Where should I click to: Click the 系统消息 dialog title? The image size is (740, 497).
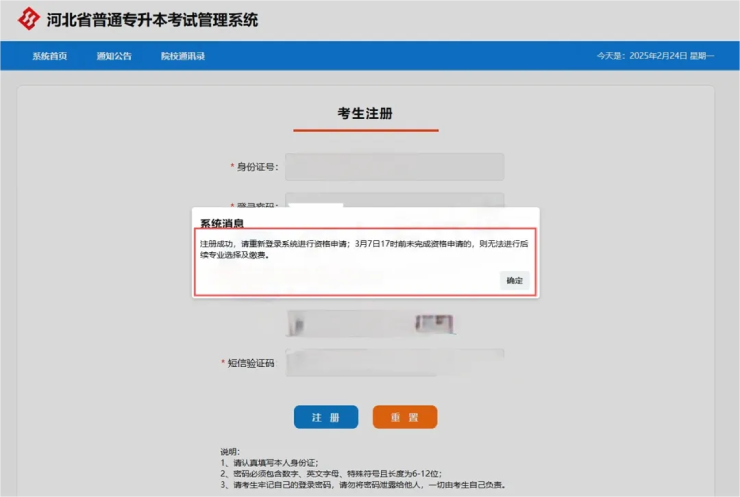(222, 223)
